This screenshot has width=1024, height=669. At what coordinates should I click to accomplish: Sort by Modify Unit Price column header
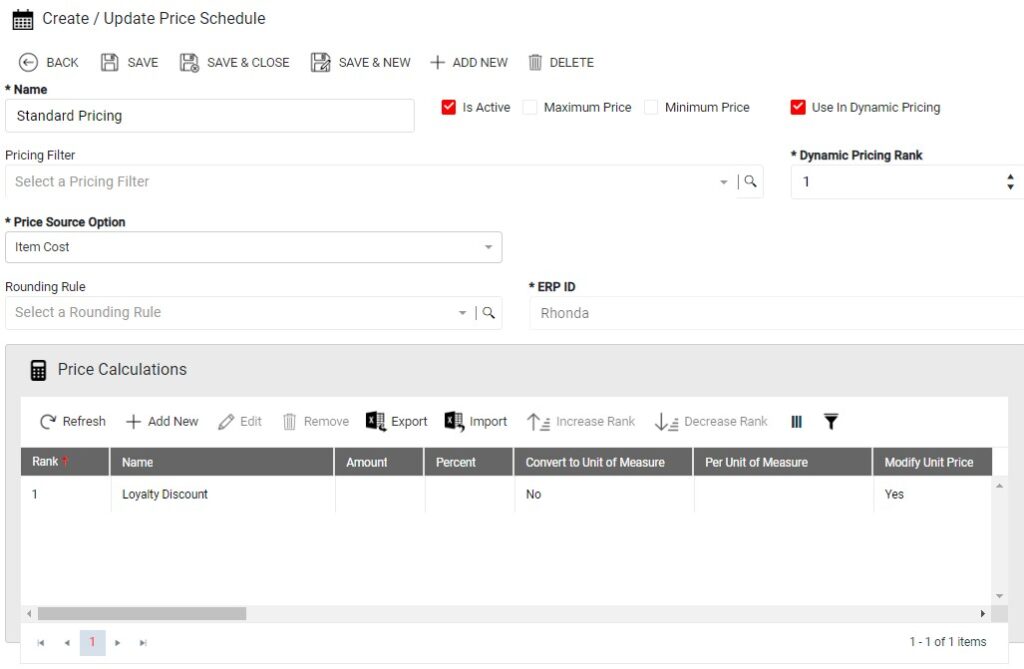[x=933, y=462]
